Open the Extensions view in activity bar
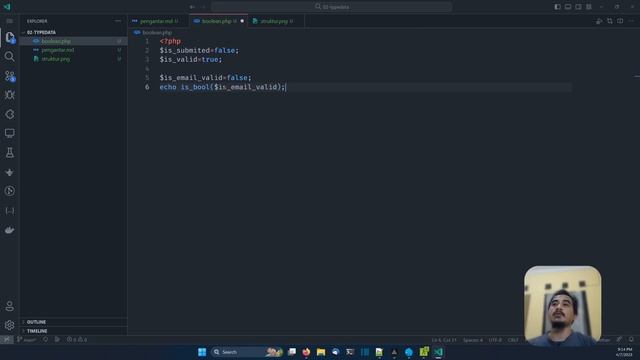 coord(10,114)
